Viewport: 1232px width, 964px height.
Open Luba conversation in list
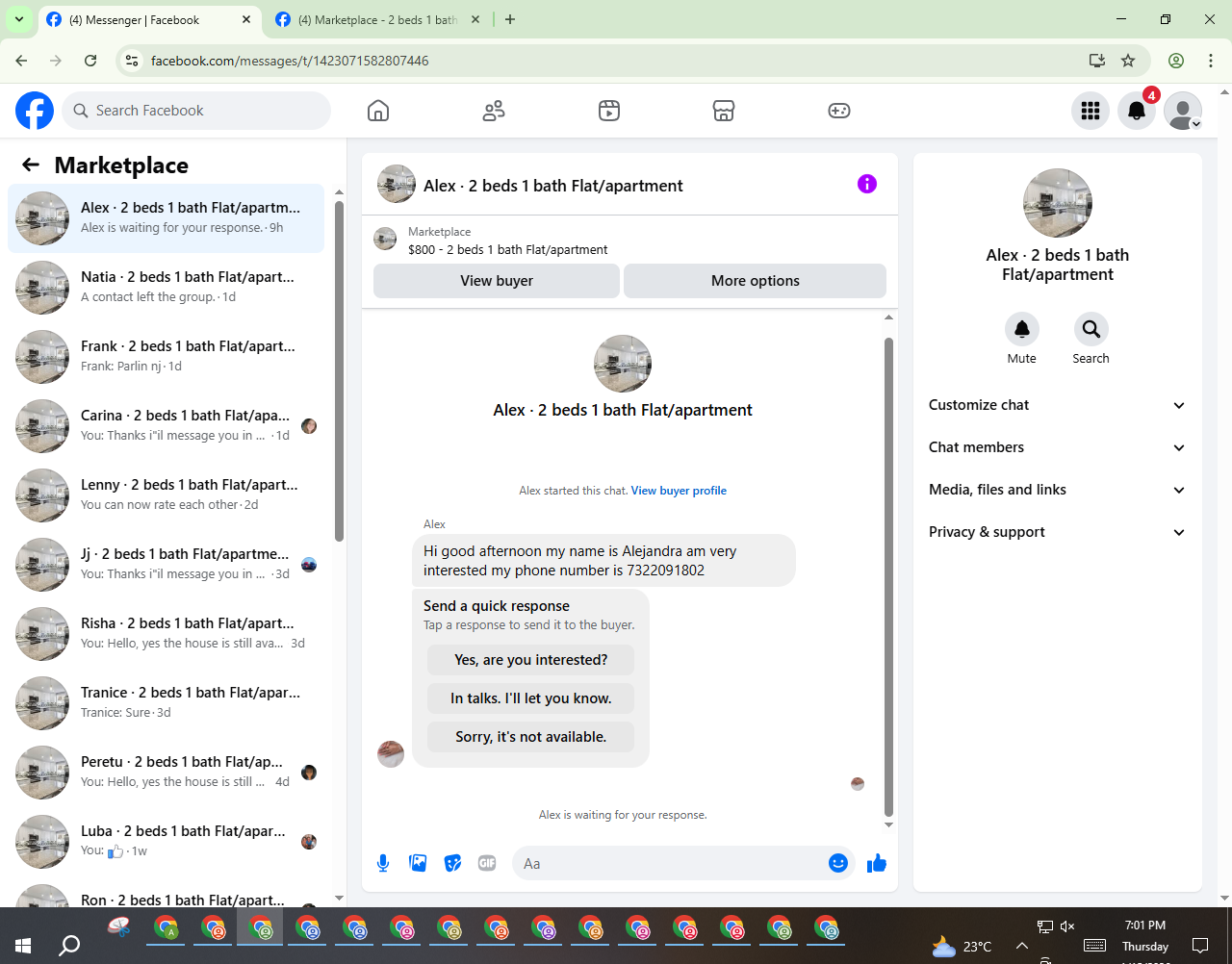pyautogui.click(x=166, y=841)
